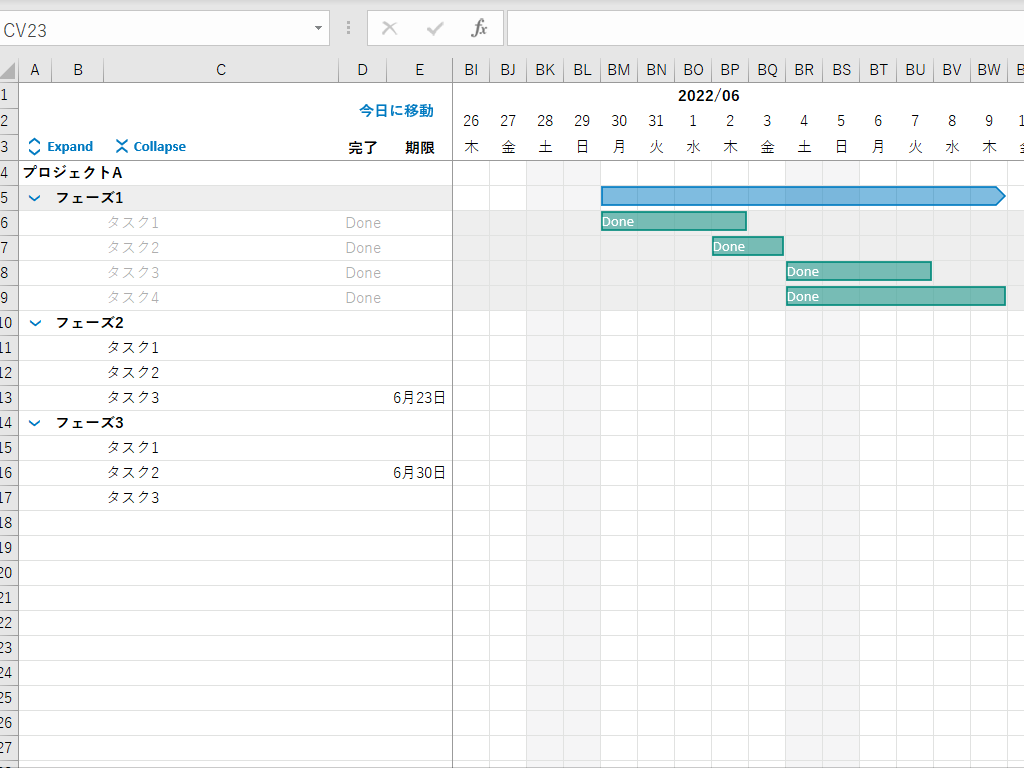
Task: Click the フェーズ3 label
Action: 89,423
